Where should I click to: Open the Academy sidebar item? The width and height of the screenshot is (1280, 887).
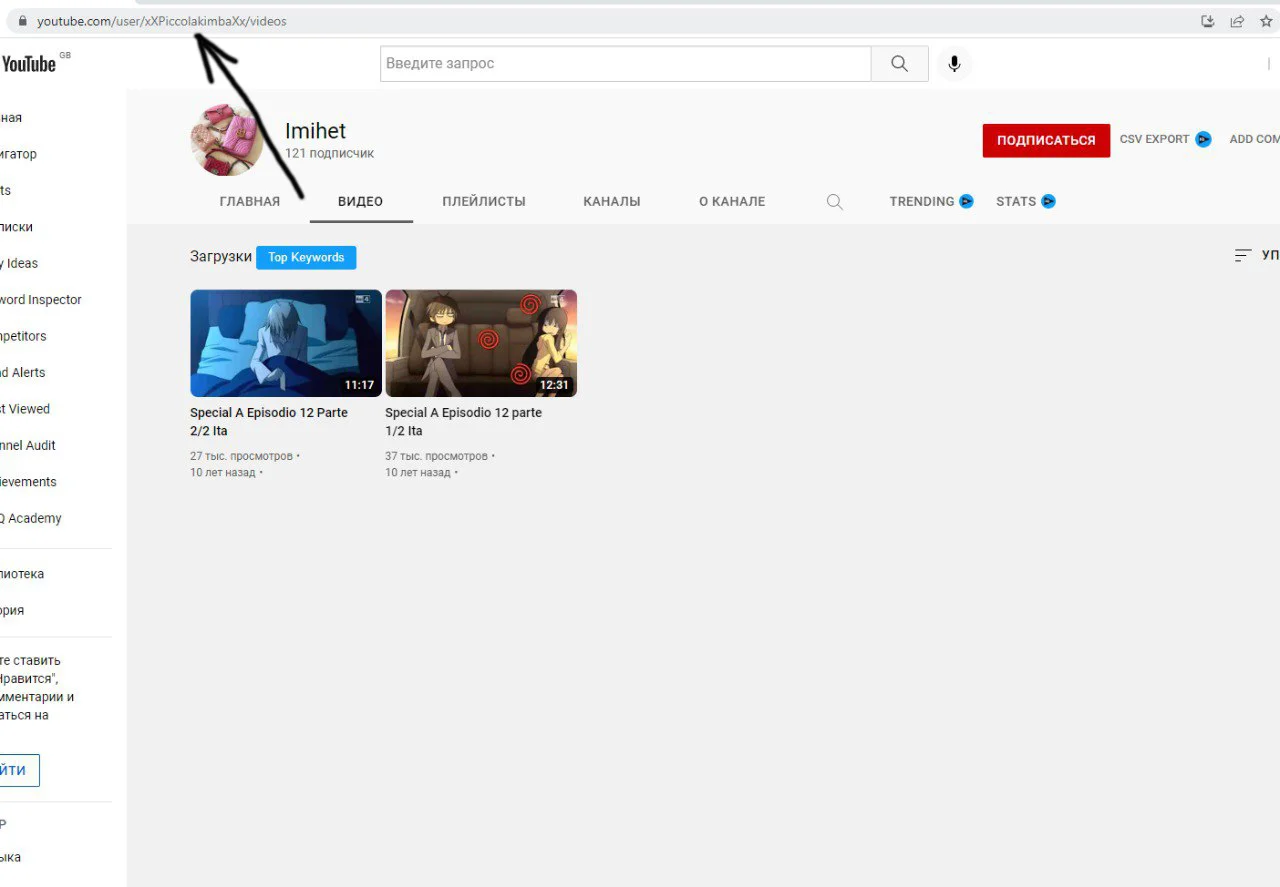pyautogui.click(x=31, y=519)
